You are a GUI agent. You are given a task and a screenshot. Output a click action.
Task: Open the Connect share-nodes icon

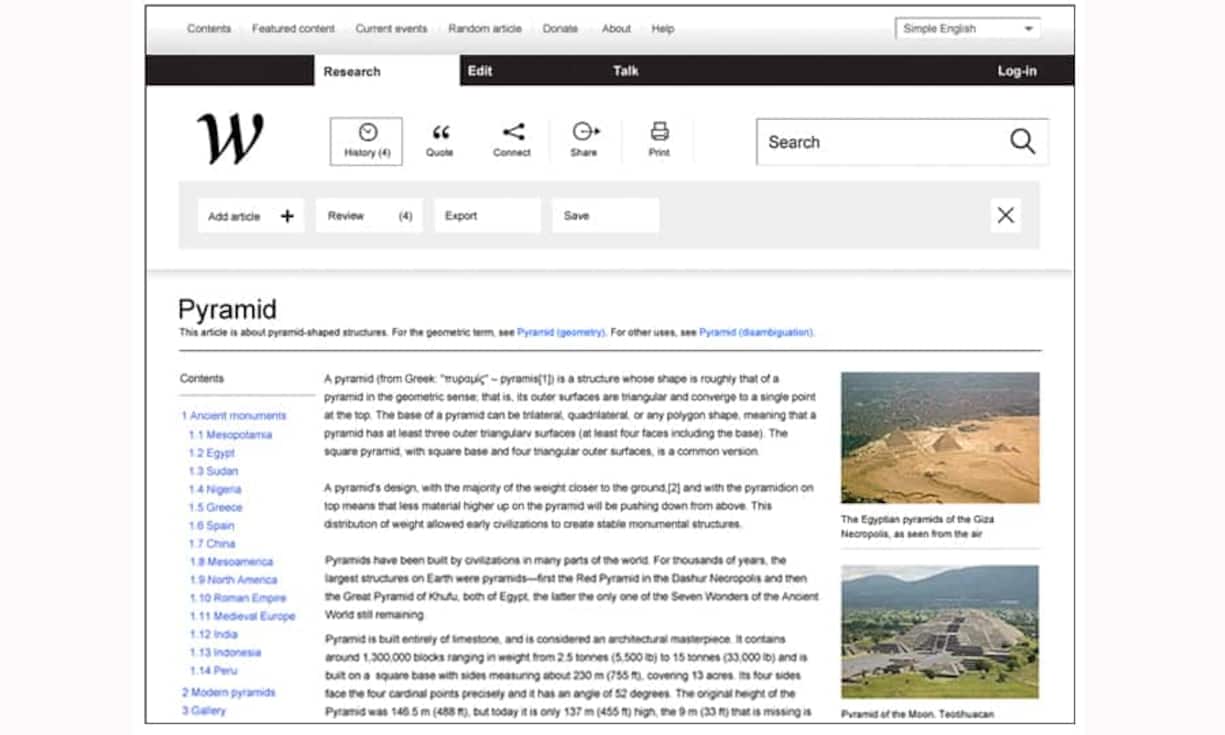click(513, 132)
